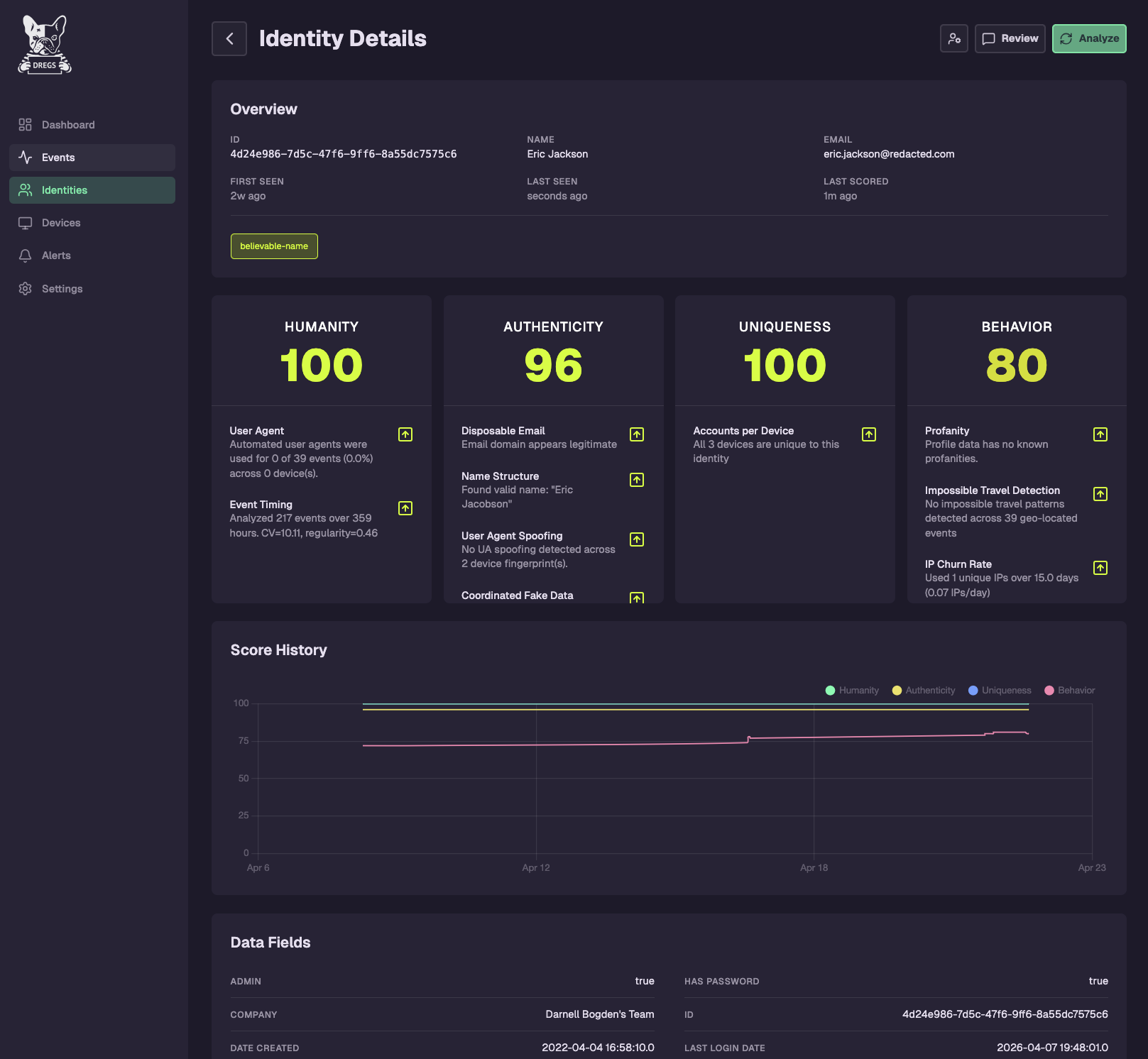Image resolution: width=1148 pixels, height=1059 pixels.
Task: Go to Dashboard in sidebar
Action: click(68, 125)
